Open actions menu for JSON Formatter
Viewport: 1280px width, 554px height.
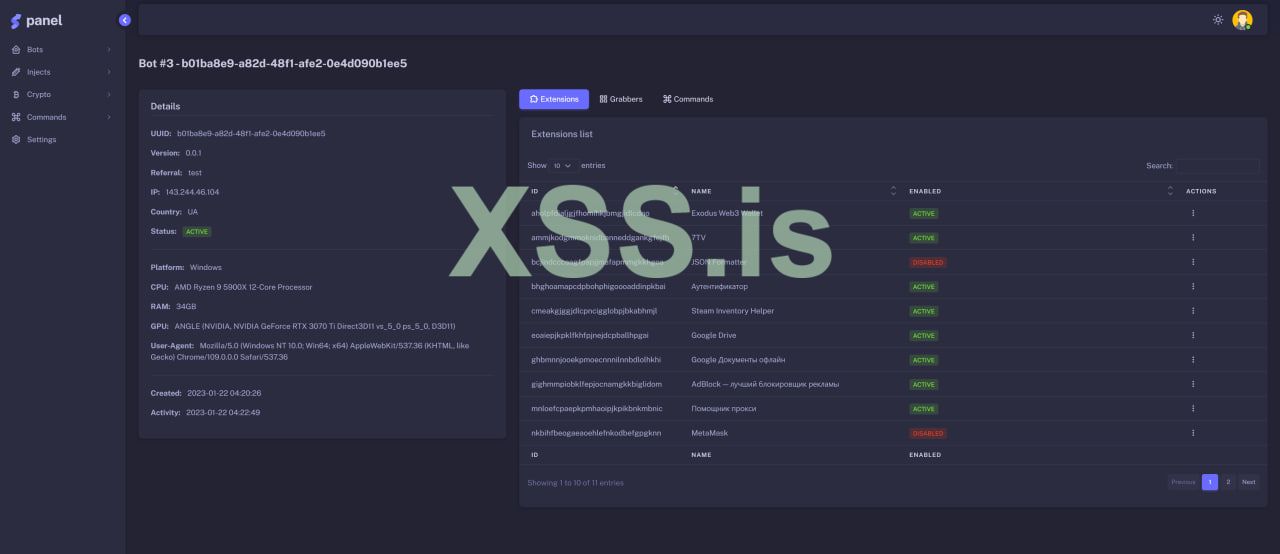[x=1193, y=262]
